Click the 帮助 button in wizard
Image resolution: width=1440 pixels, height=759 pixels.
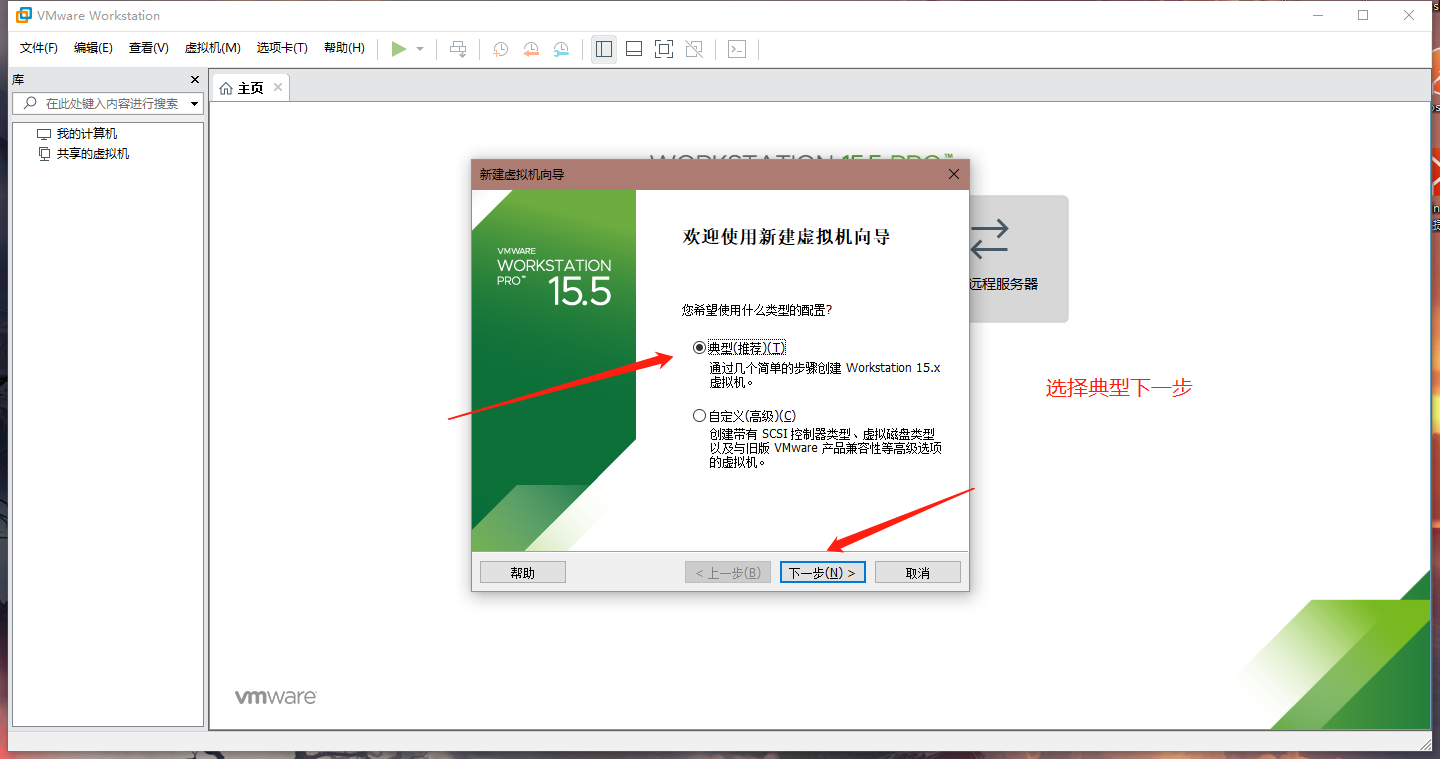[523, 572]
